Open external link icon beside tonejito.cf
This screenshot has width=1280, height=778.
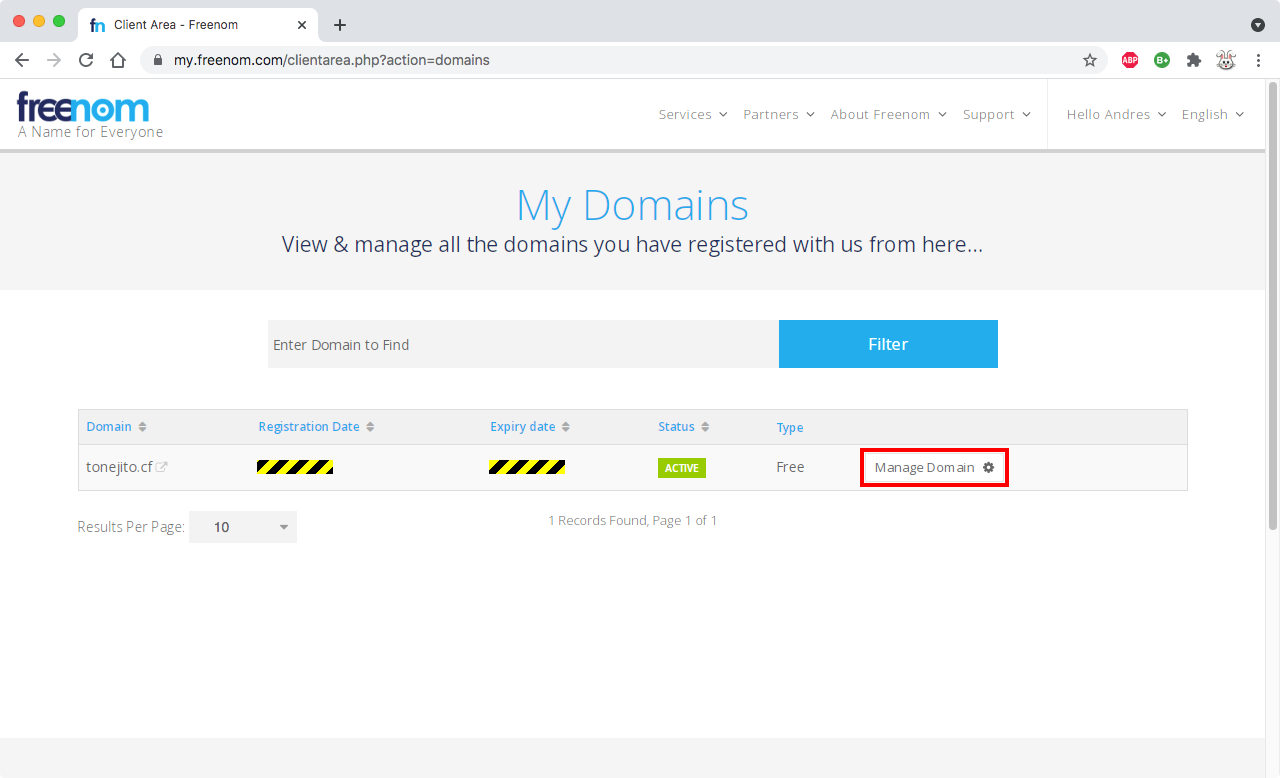[162, 467]
